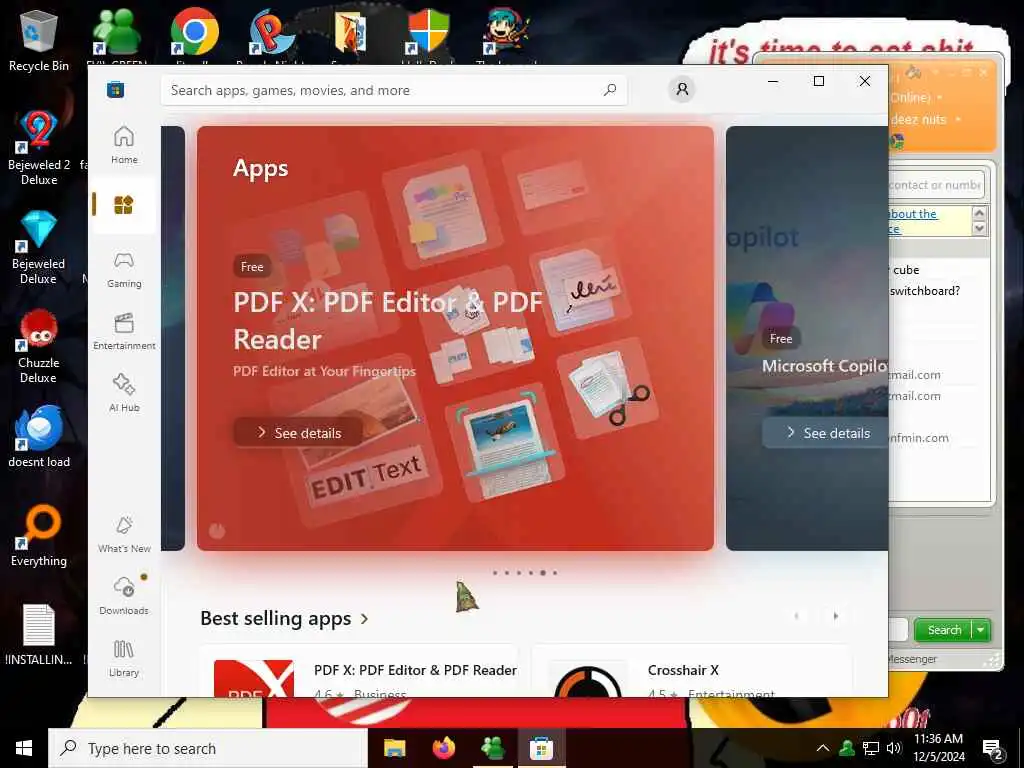Select Bejeweled Deluxe desktop icon
Image resolution: width=1024 pixels, height=768 pixels.
tap(39, 247)
